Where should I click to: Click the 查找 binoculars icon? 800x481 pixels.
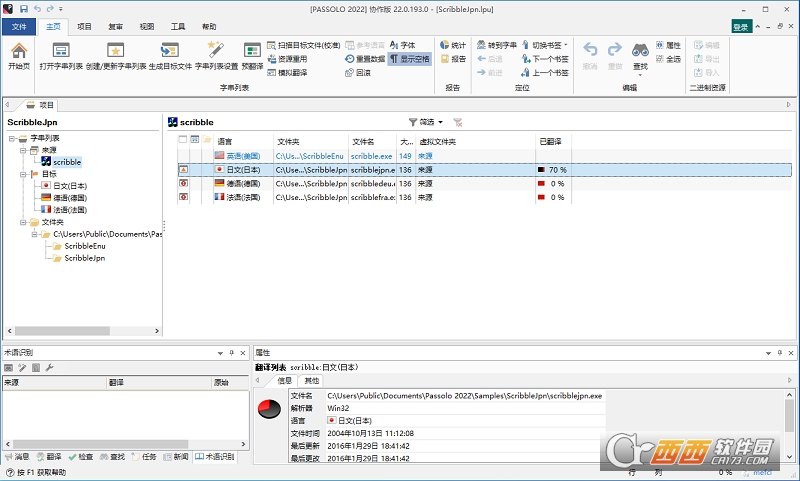click(640, 50)
